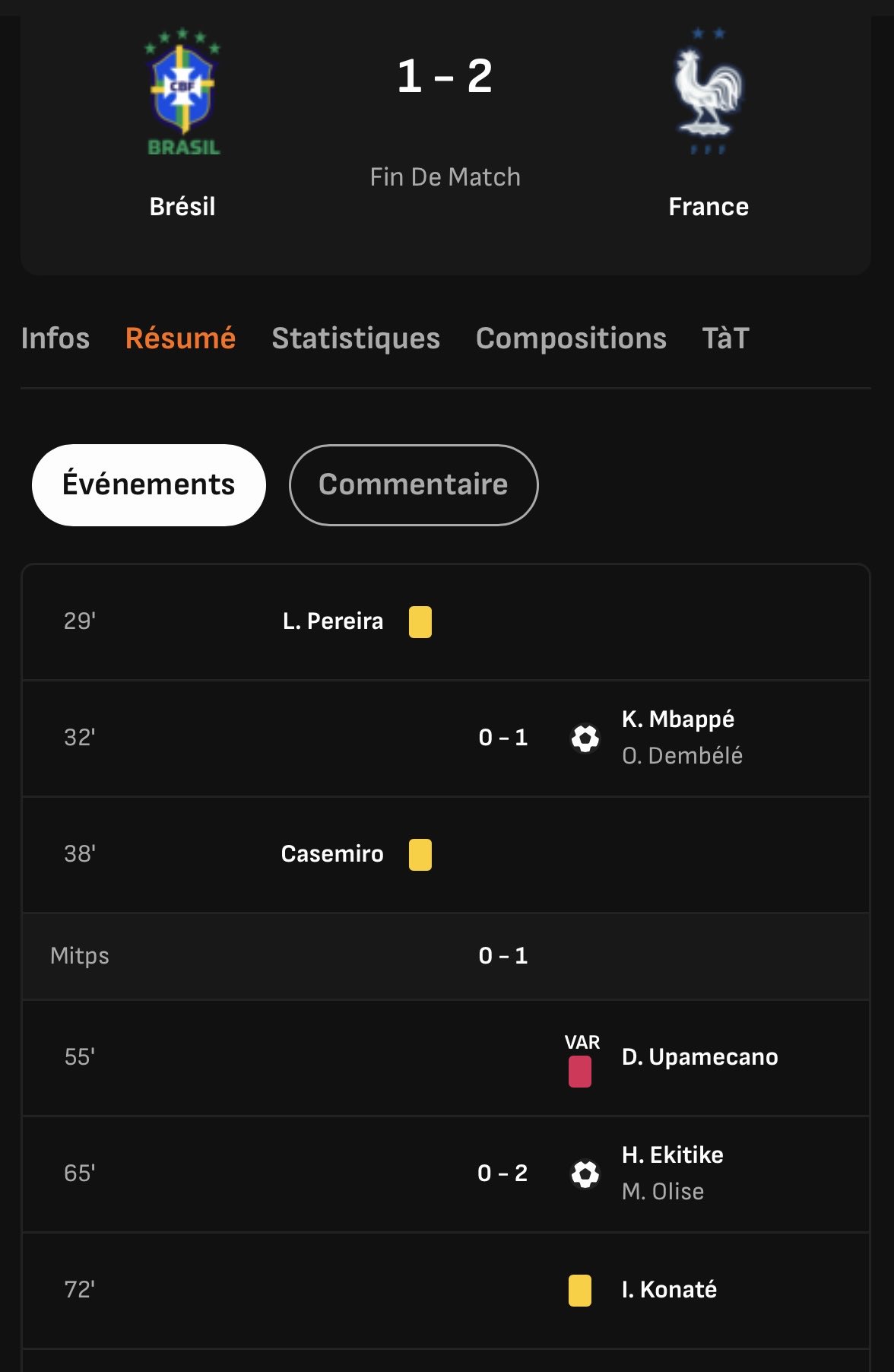The image size is (894, 1372).
Task: Open the TàT tab
Action: [x=726, y=338]
